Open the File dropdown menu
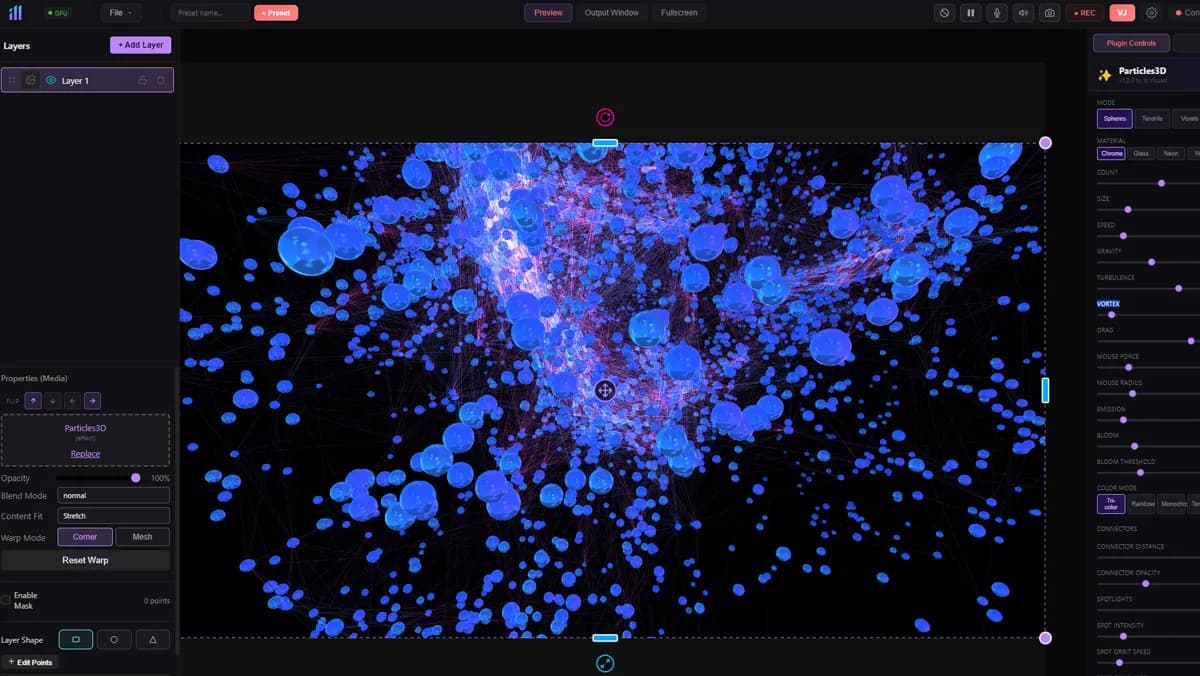 [119, 12]
